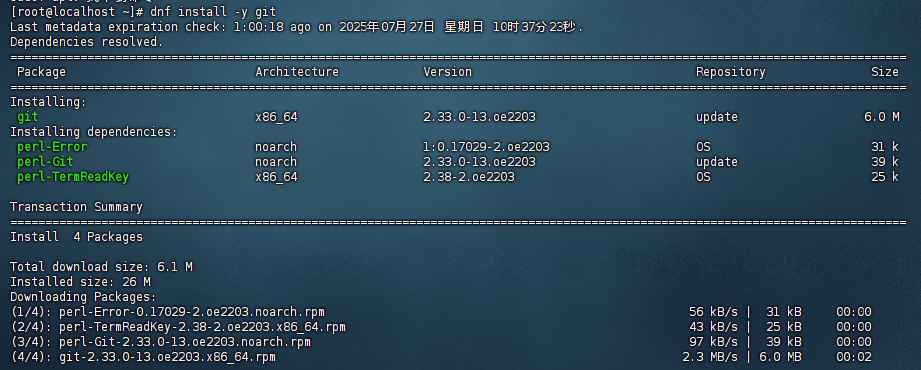Select the "perl-Error" package name
Image resolution: width=921 pixels, height=370 pixels.
click(x=52, y=147)
